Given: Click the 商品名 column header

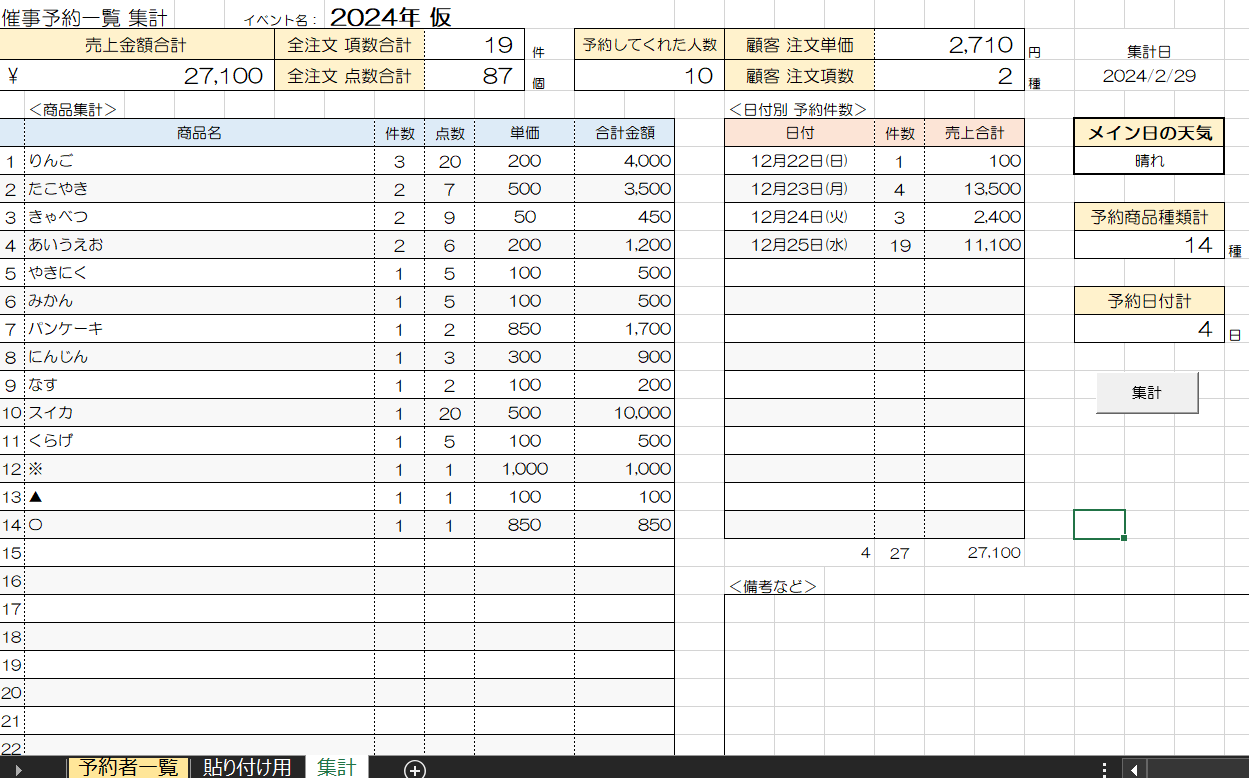Looking at the screenshot, I should pos(199,133).
